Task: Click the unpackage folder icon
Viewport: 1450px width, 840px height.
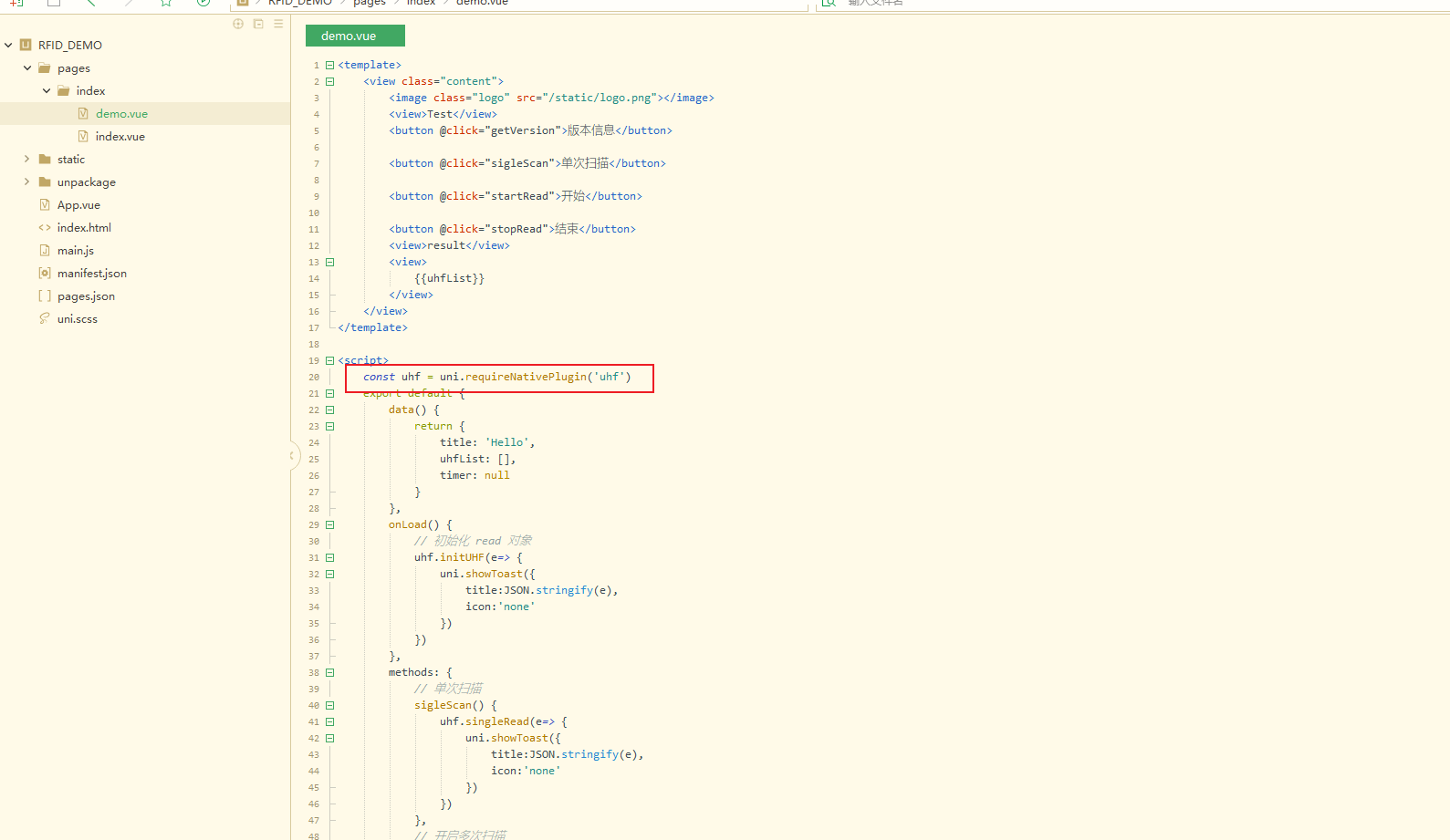Action: (45, 181)
